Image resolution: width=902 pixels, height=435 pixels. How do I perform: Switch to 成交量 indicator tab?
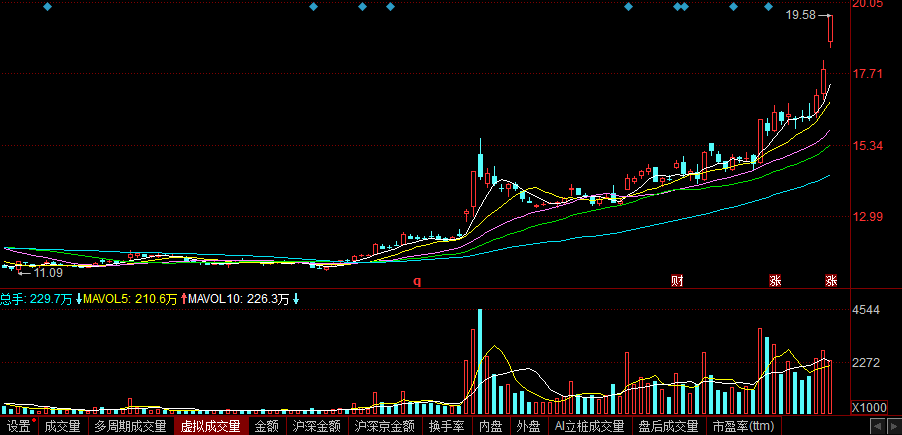coord(62,427)
